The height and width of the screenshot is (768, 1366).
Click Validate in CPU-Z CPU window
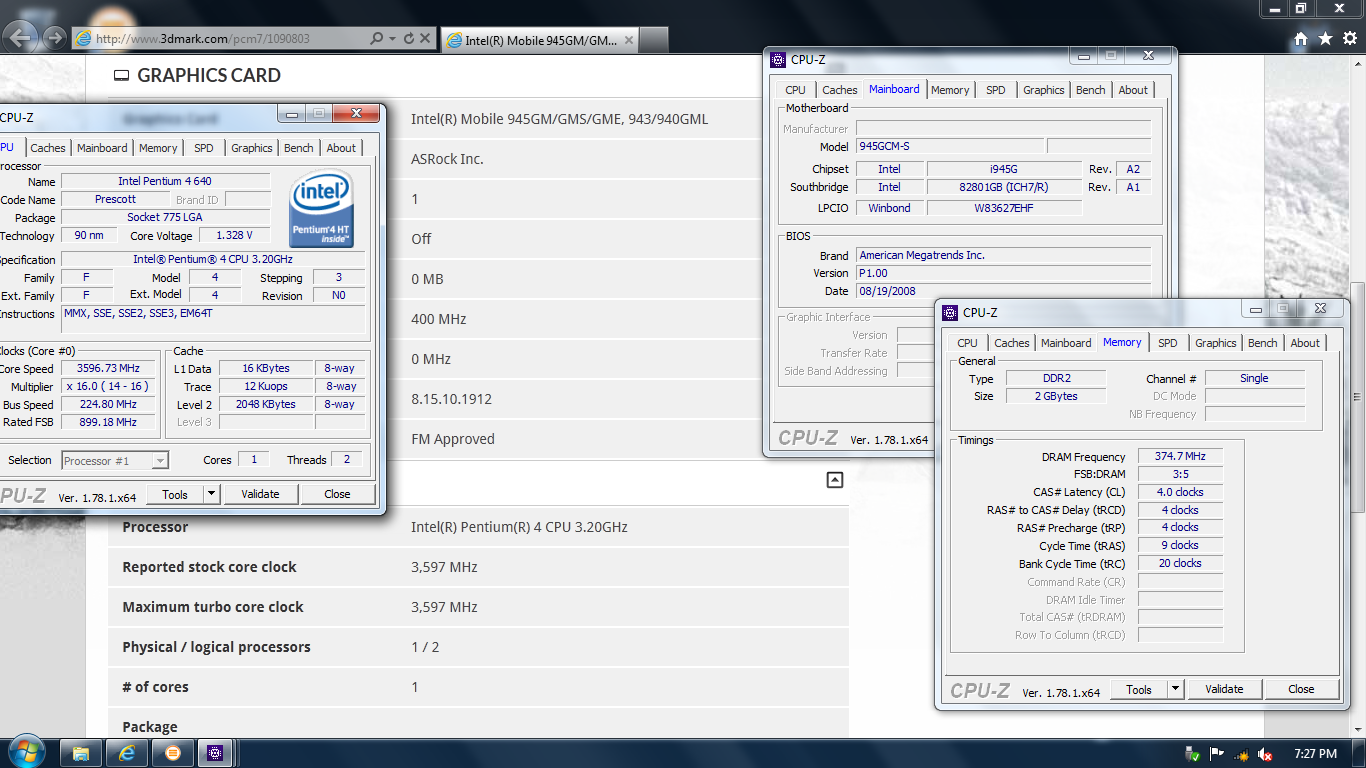260,494
